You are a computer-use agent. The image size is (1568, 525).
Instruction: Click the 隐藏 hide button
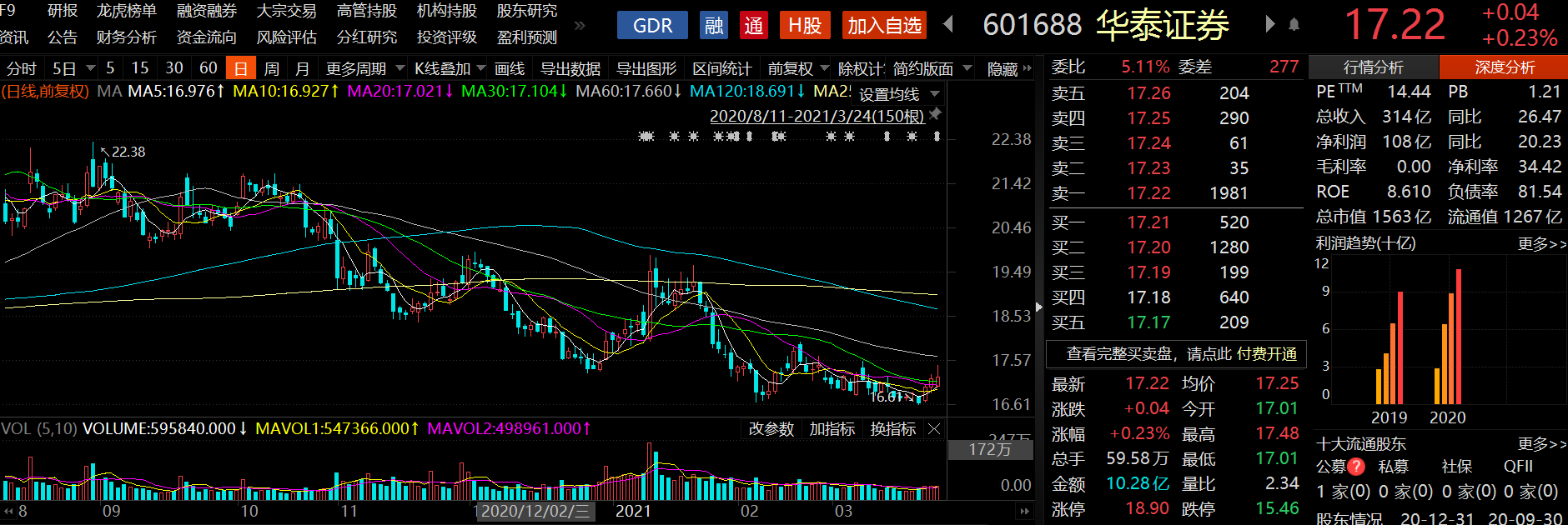coord(1003,68)
